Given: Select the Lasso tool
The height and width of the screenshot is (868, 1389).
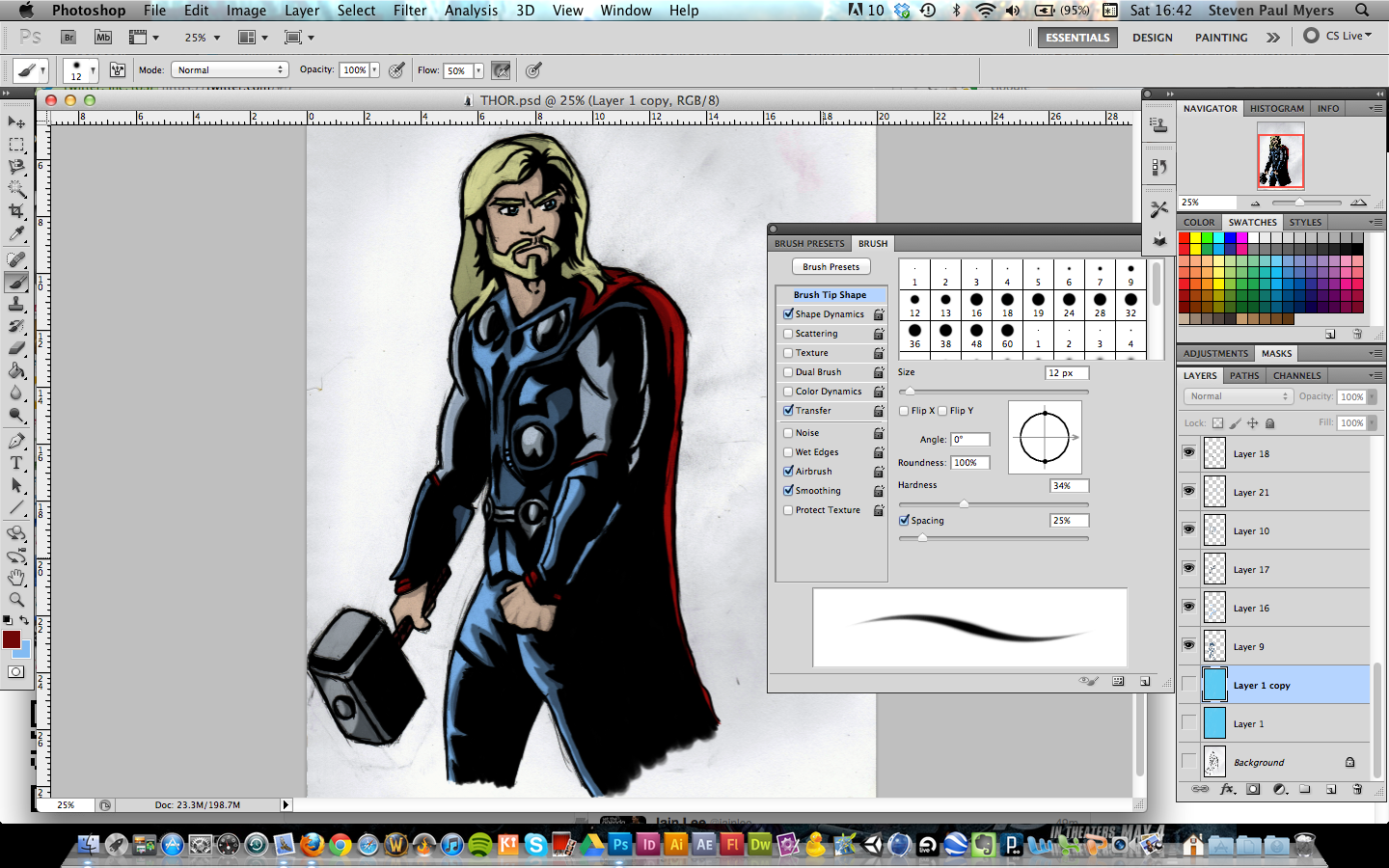Looking at the screenshot, I should tap(16, 167).
